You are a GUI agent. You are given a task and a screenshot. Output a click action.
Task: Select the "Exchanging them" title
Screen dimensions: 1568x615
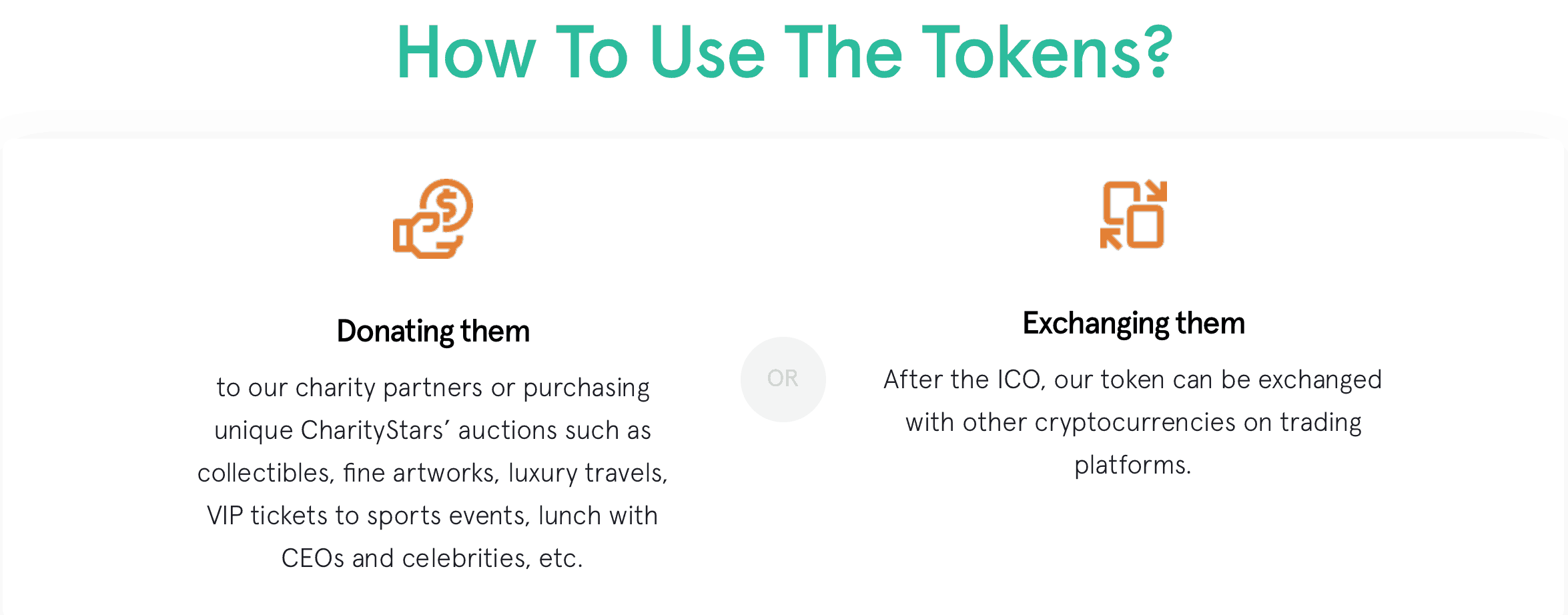pyautogui.click(x=1134, y=324)
